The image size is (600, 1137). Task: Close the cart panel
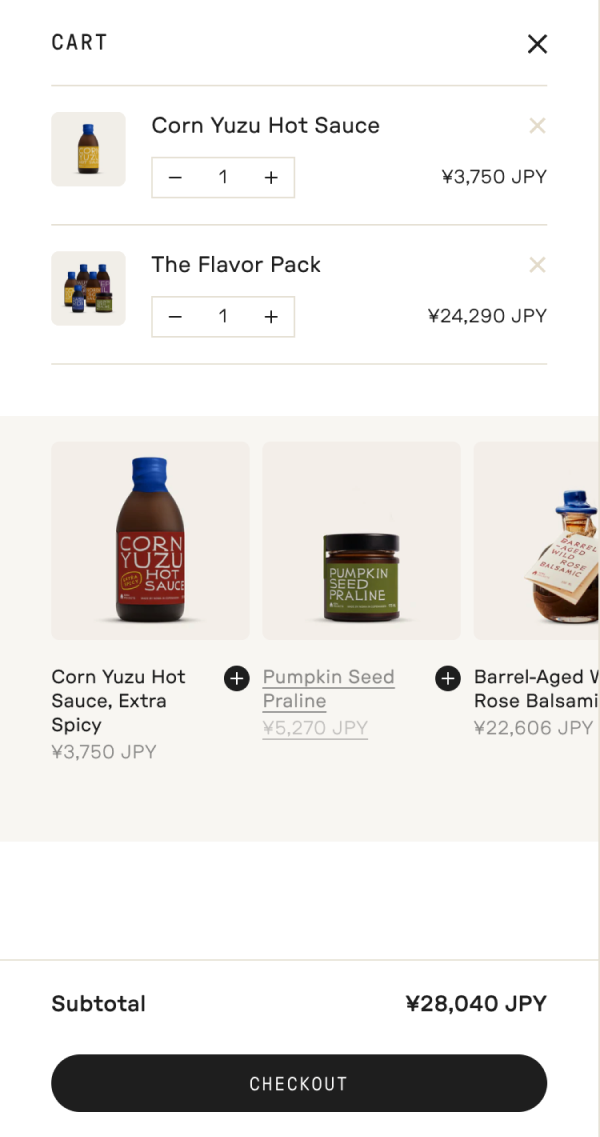click(537, 44)
